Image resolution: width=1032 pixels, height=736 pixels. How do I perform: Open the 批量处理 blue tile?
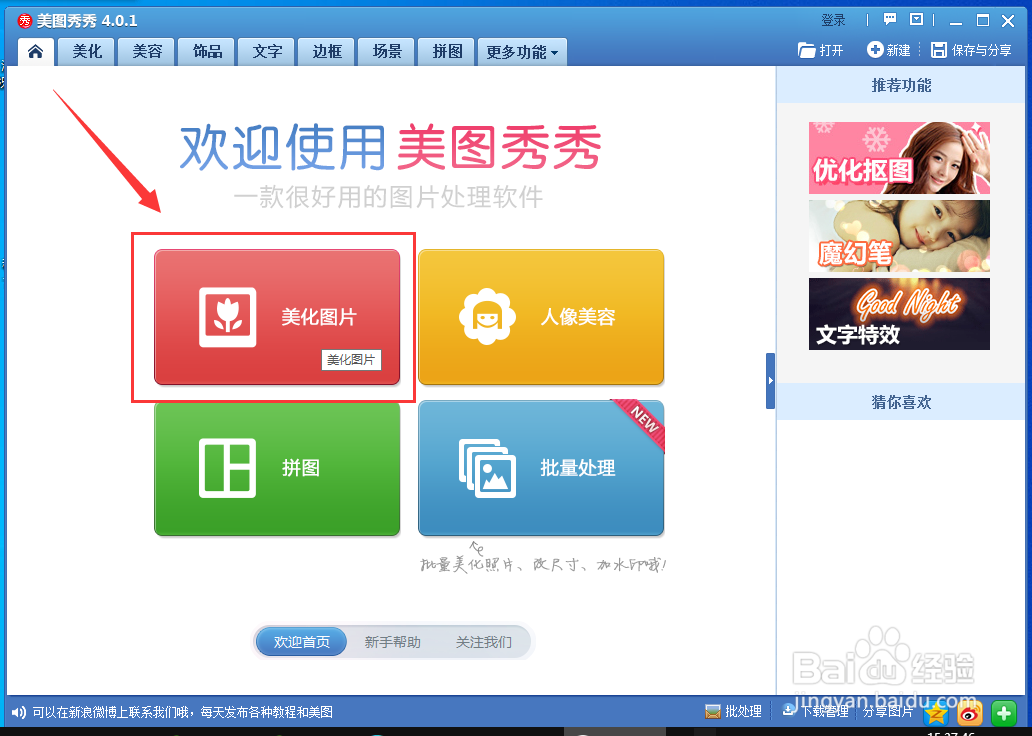pyautogui.click(x=541, y=468)
